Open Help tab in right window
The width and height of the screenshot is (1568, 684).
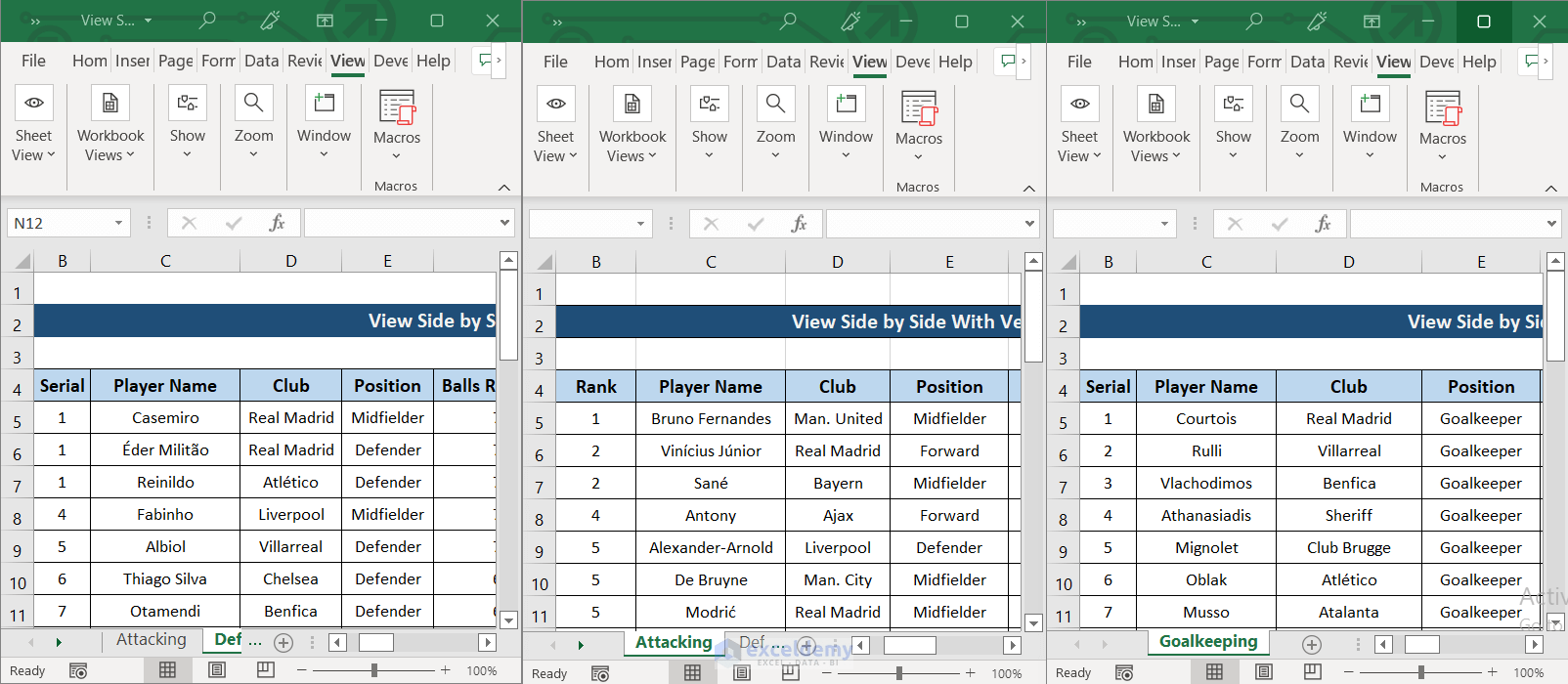1479,62
